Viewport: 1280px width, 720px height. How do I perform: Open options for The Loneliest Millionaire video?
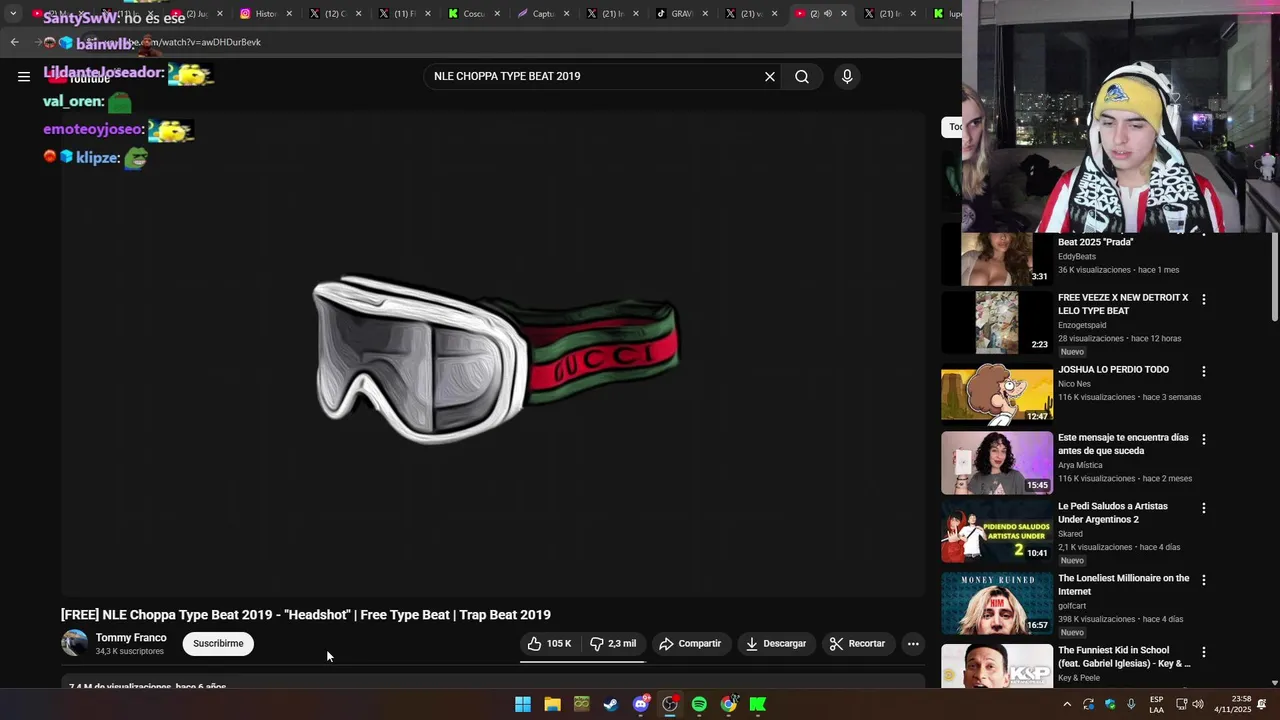coord(1204,580)
